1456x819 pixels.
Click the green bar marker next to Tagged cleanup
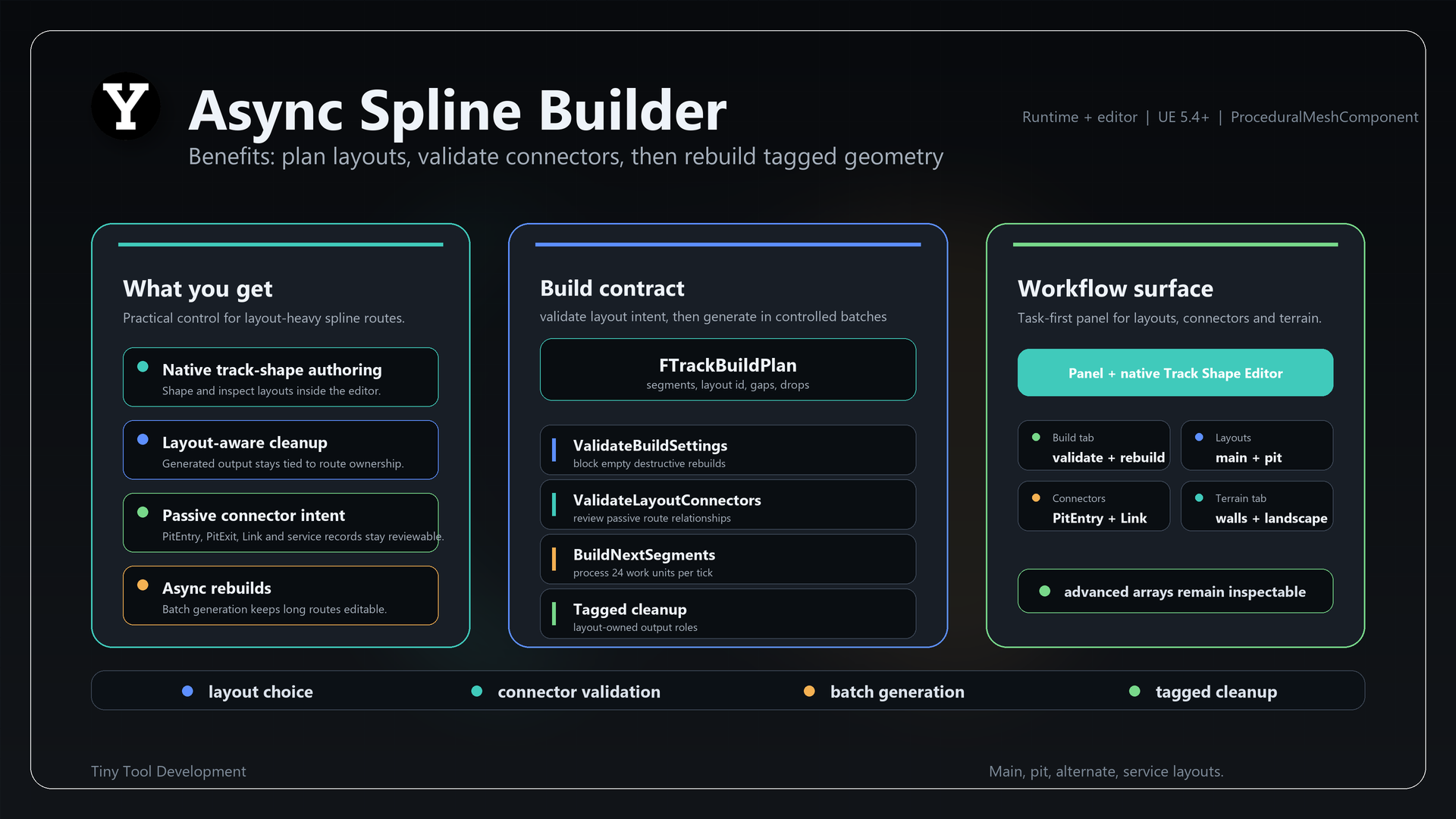(554, 613)
